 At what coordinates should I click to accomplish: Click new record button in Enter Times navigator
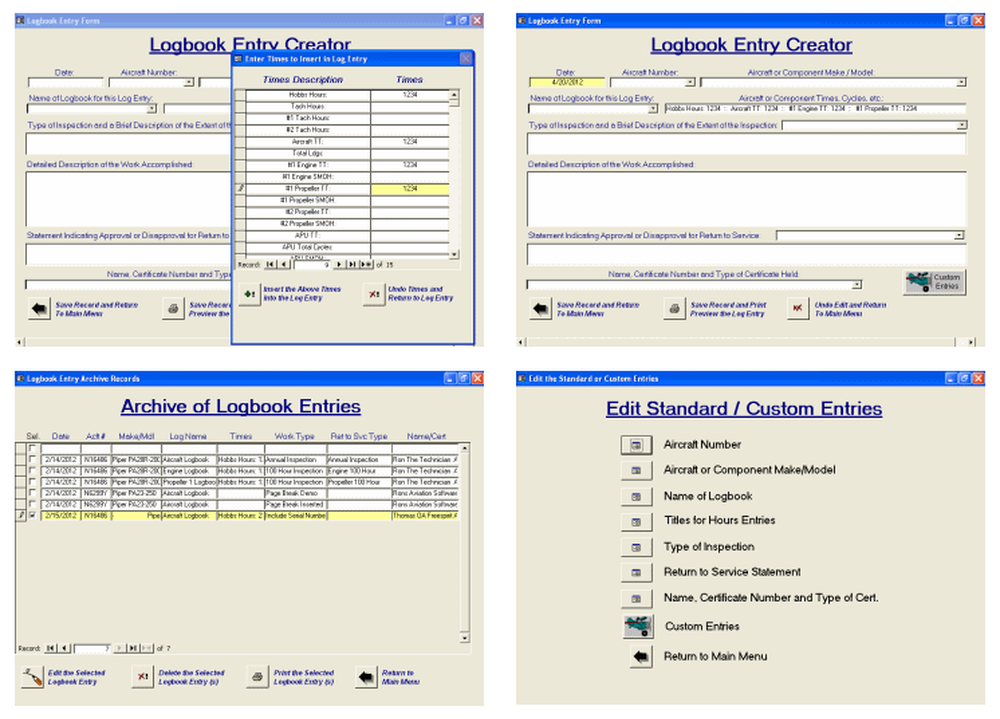click(x=366, y=264)
